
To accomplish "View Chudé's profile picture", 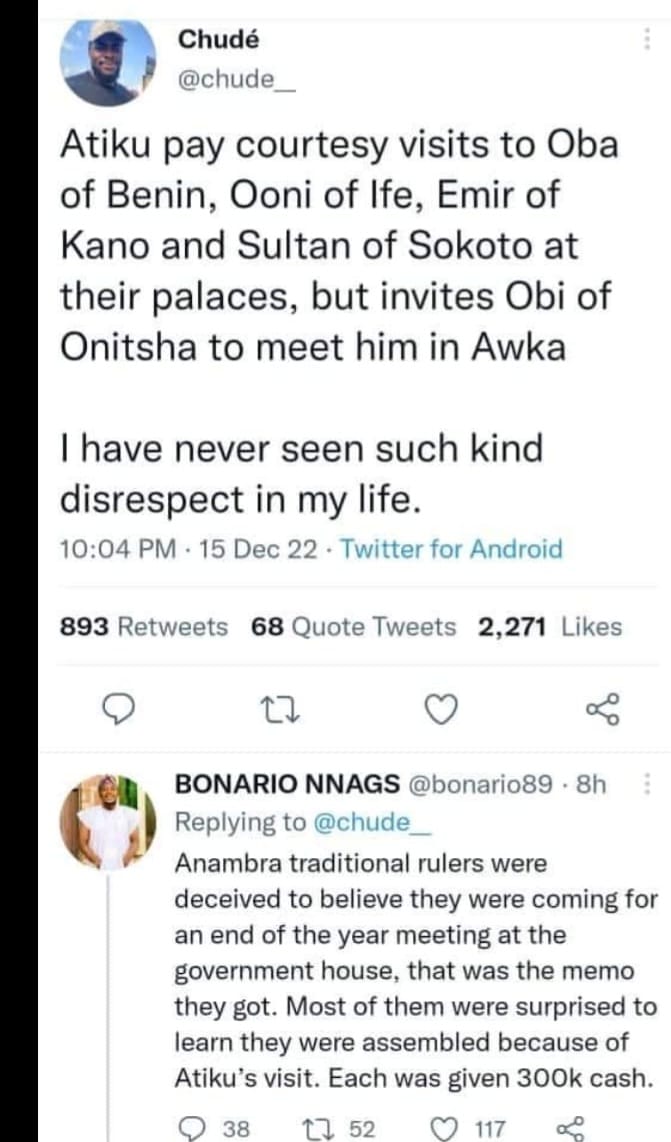I will [x=108, y=61].
